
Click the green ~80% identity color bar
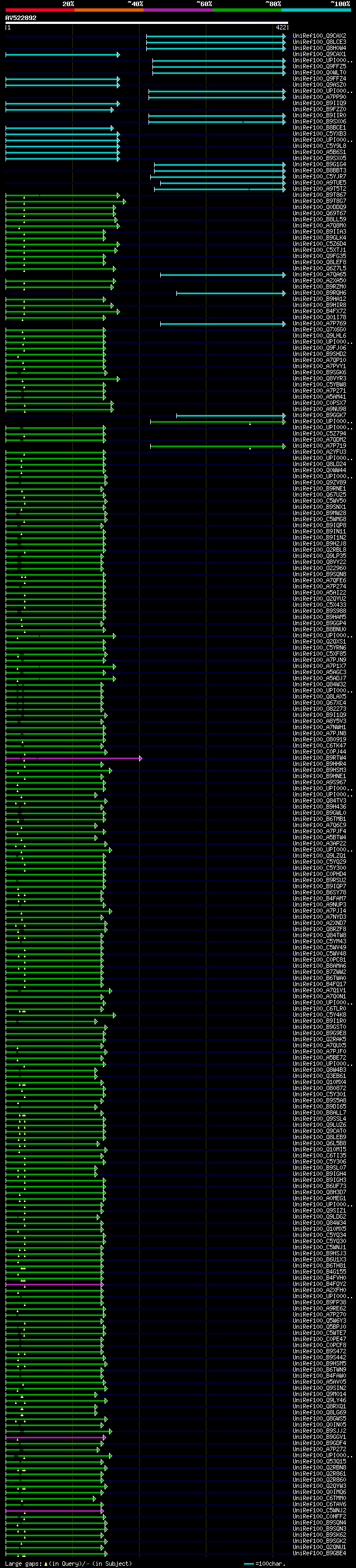[x=247, y=10]
